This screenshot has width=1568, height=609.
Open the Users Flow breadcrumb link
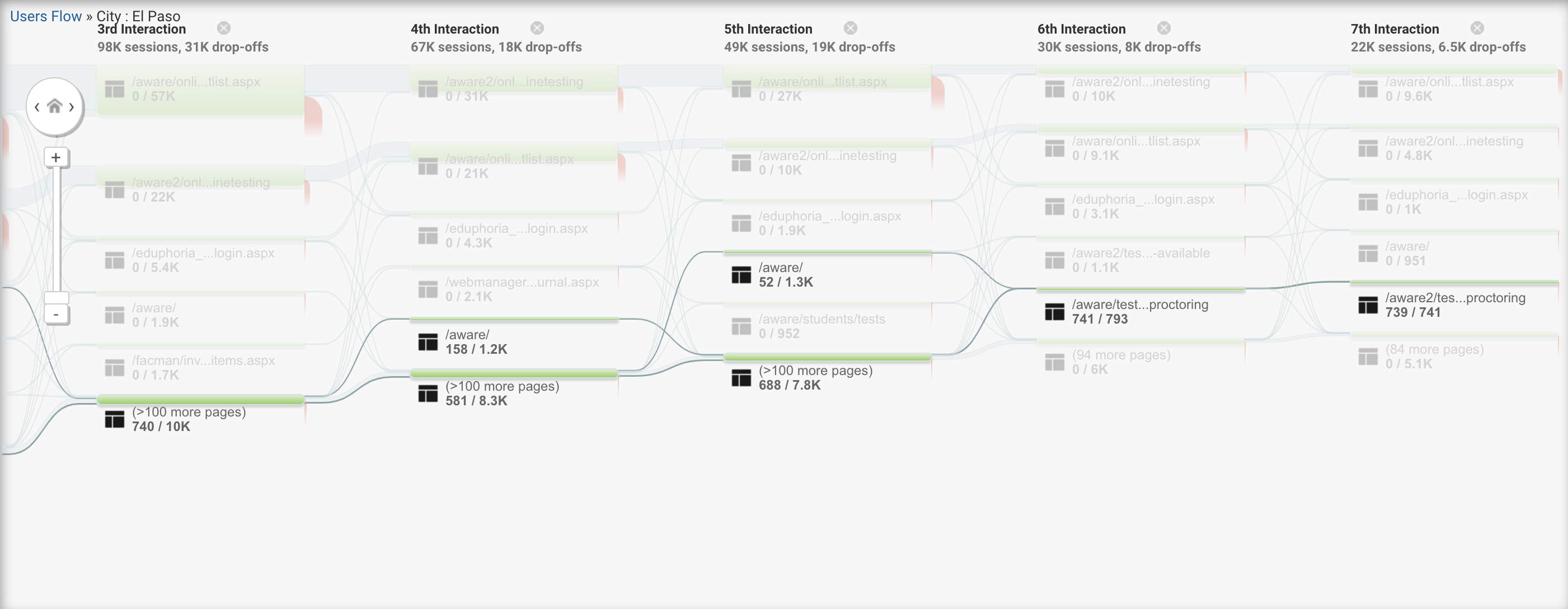(46, 16)
